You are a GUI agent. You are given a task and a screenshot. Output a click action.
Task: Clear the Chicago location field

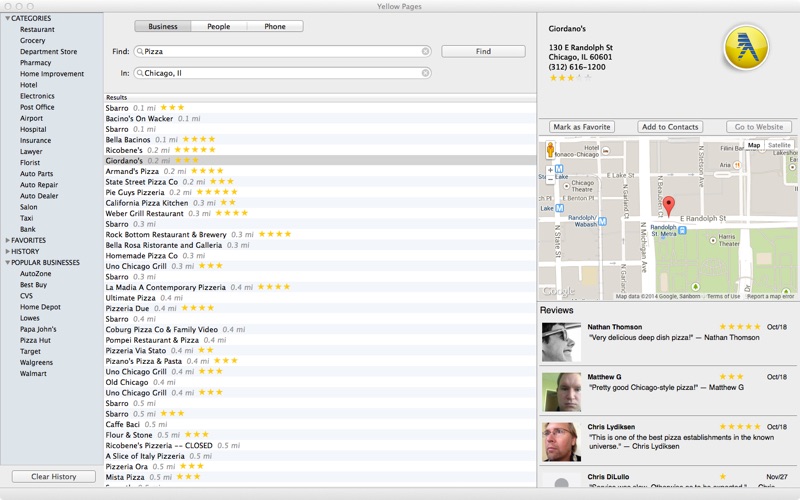click(425, 73)
